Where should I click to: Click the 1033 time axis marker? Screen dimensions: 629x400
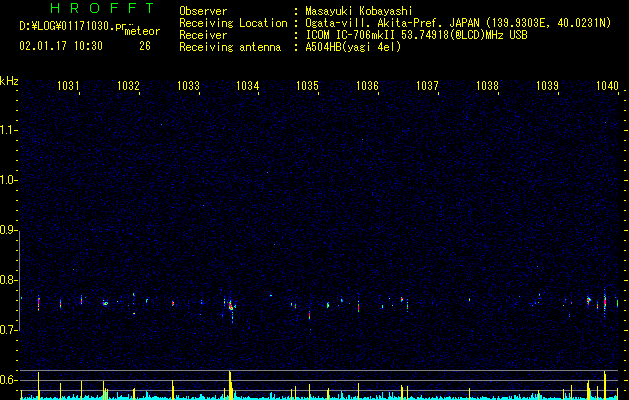click(x=188, y=85)
